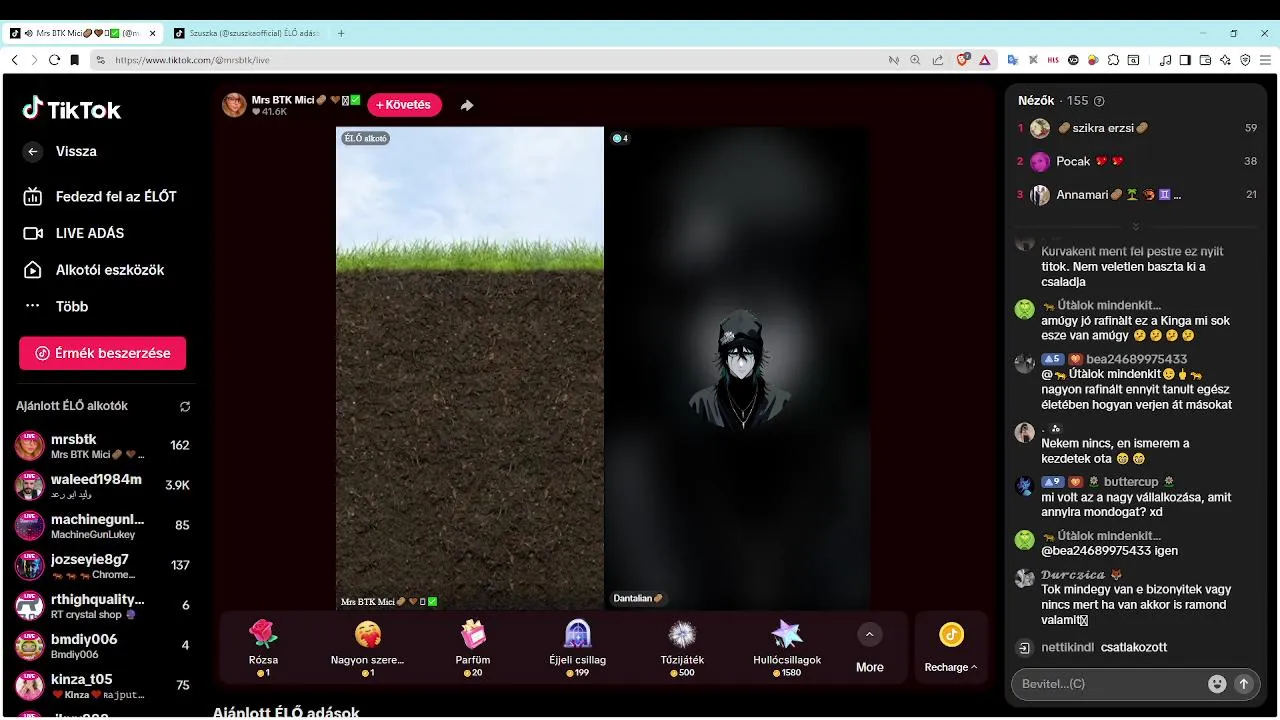Viewport: 1280px width, 720px height.
Task: Click buttercup username in chat
Action: [1131, 482]
